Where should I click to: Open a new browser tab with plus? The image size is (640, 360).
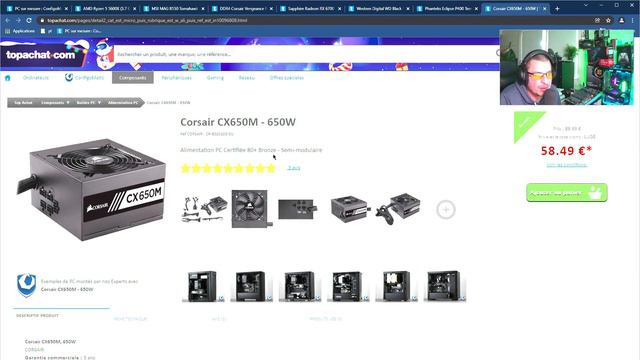[x=557, y=8]
